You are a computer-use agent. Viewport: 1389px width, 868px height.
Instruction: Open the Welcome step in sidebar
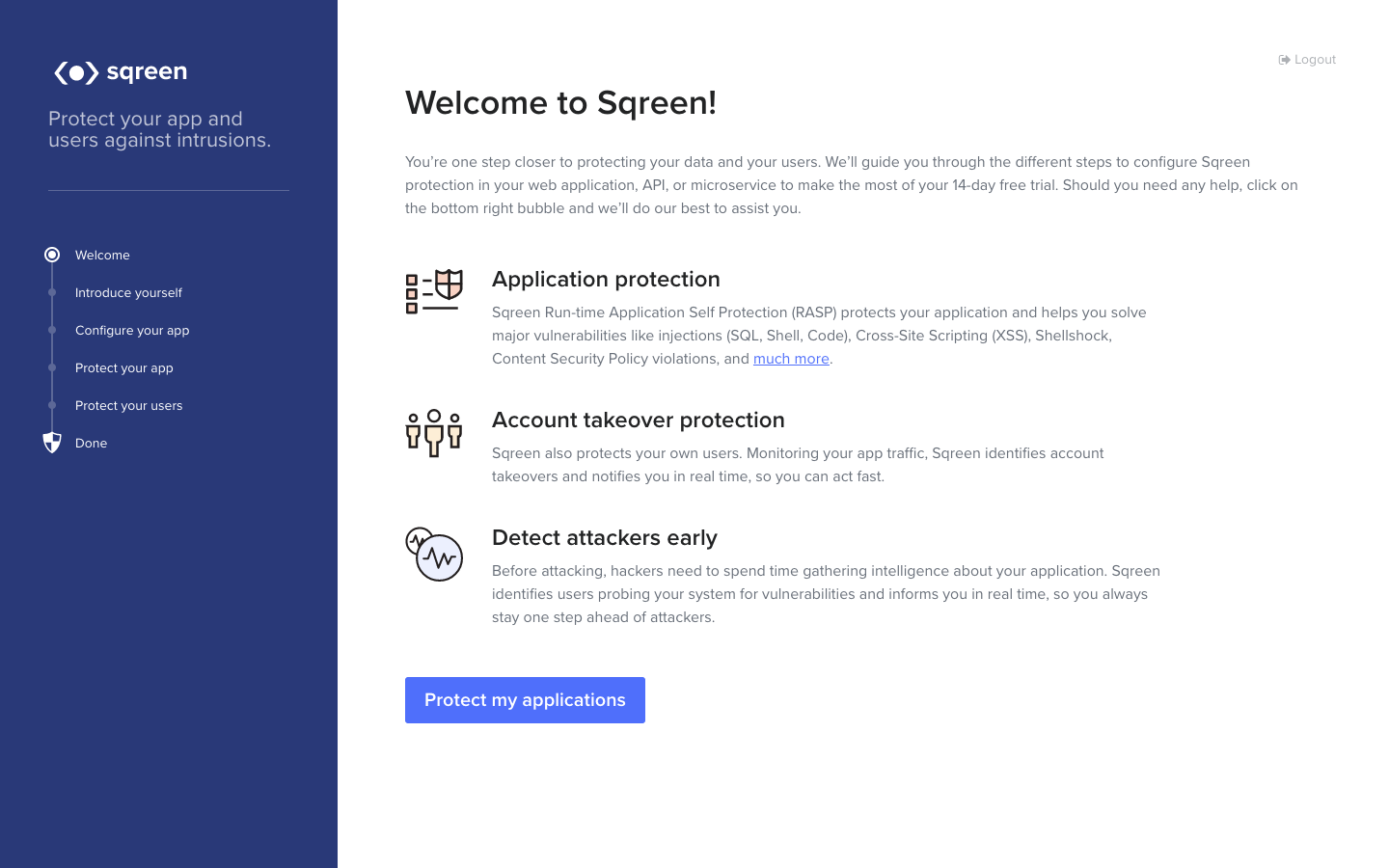[x=102, y=255]
